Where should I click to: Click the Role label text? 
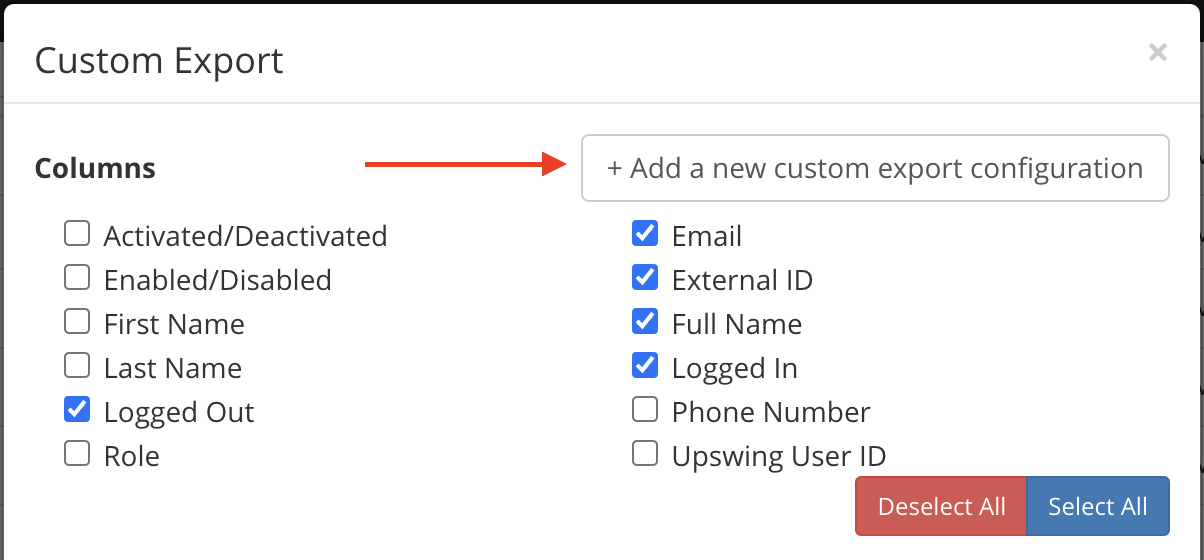pos(132,456)
